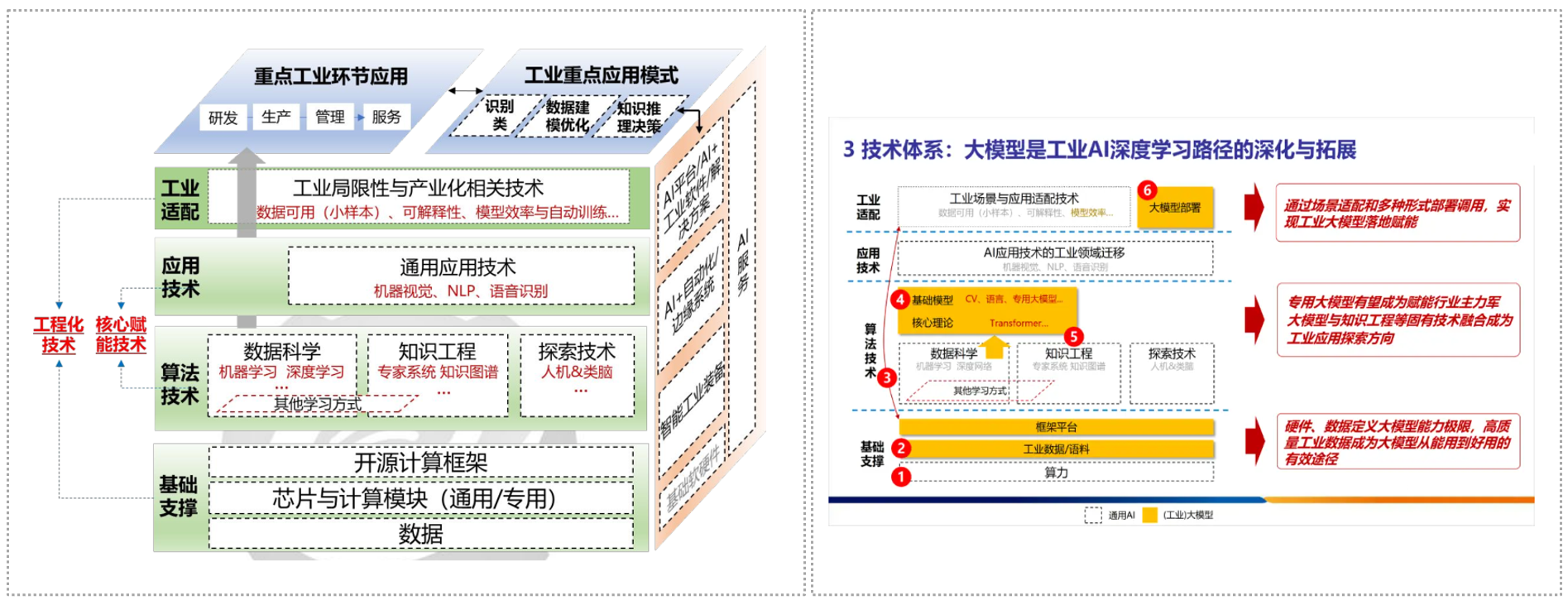Select 知识工程 box in the cube diagram

[438, 375]
